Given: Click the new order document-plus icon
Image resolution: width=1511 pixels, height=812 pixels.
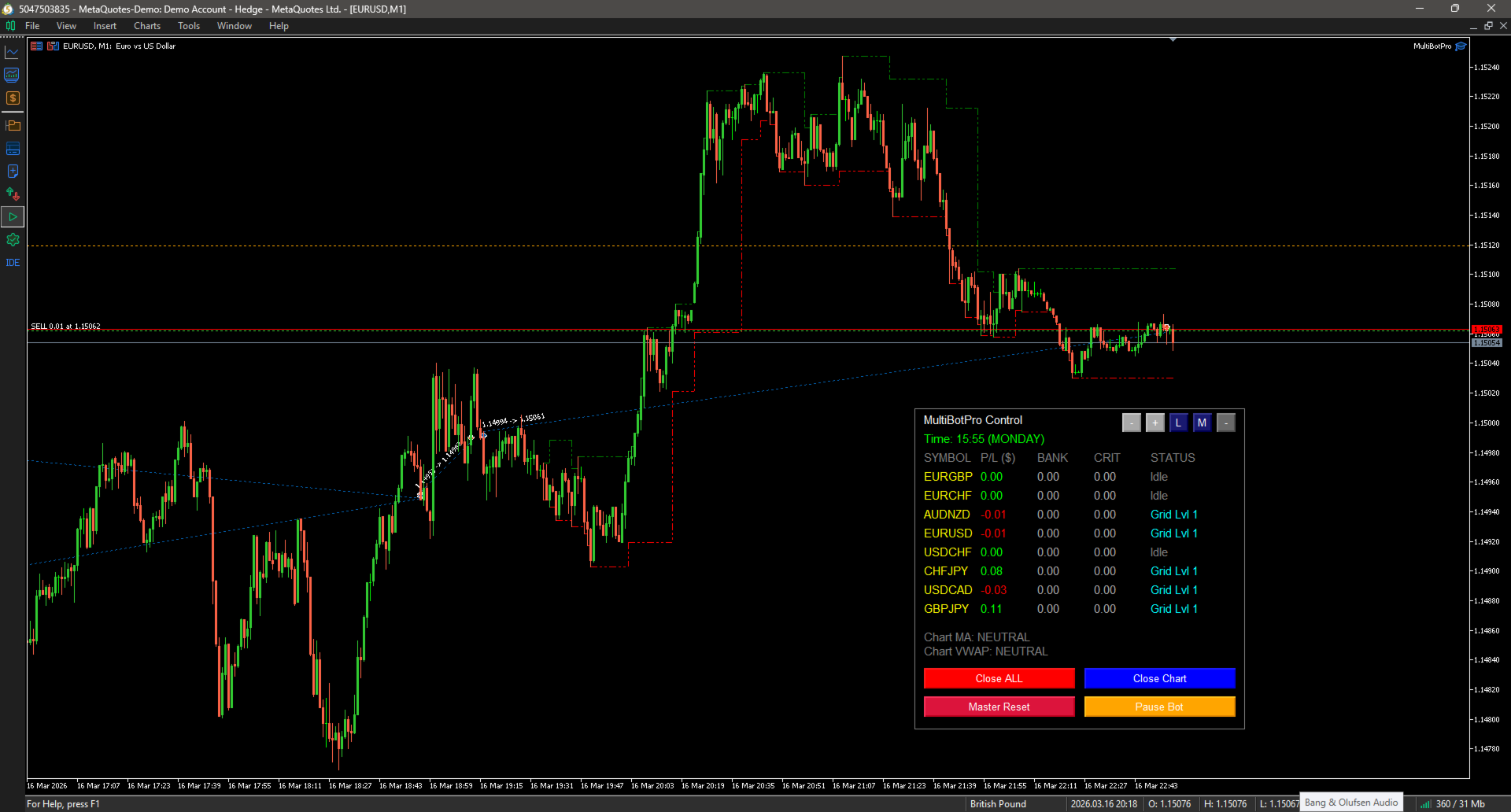Looking at the screenshot, I should [13, 172].
